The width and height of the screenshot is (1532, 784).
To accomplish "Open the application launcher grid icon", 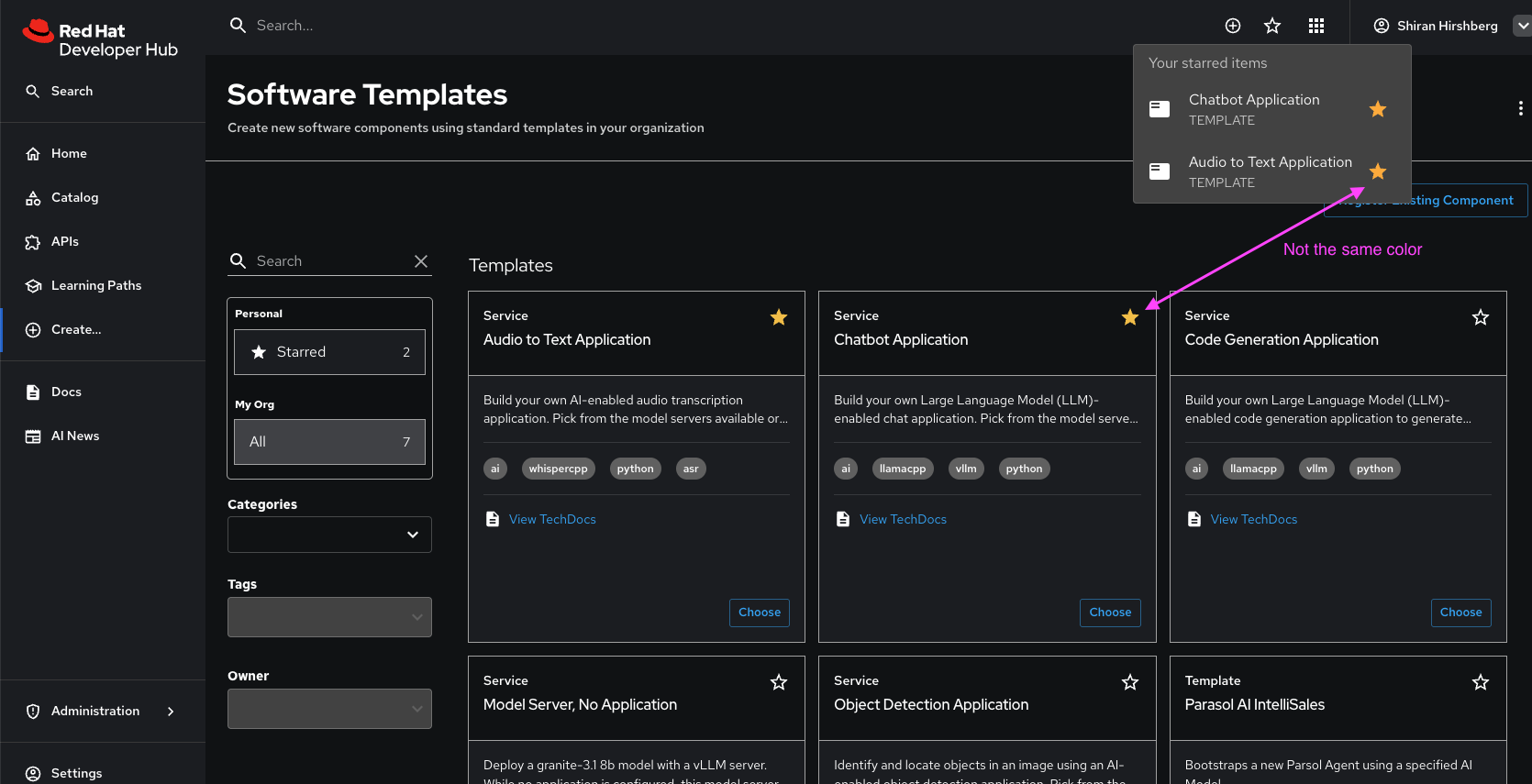I will (x=1316, y=26).
